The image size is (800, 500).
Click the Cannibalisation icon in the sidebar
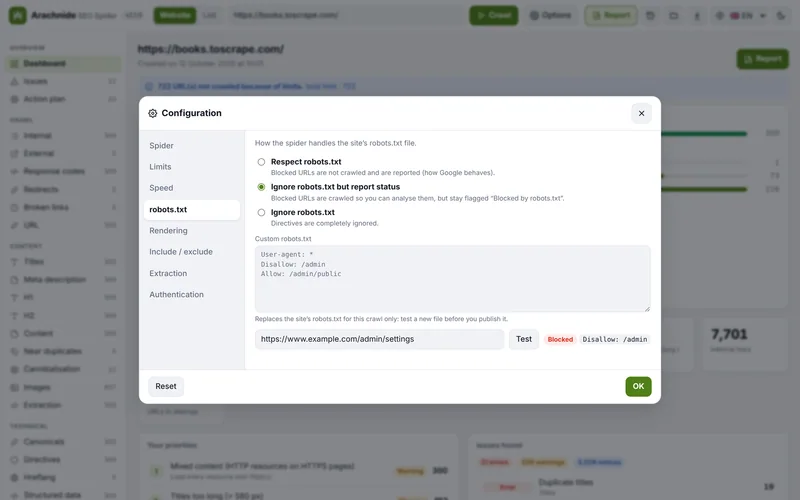tap(14, 369)
